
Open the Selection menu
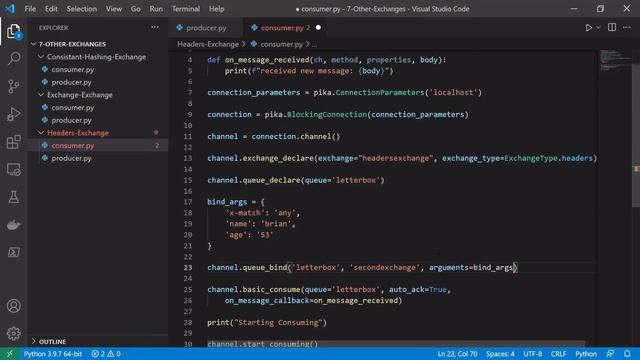tap(82, 9)
